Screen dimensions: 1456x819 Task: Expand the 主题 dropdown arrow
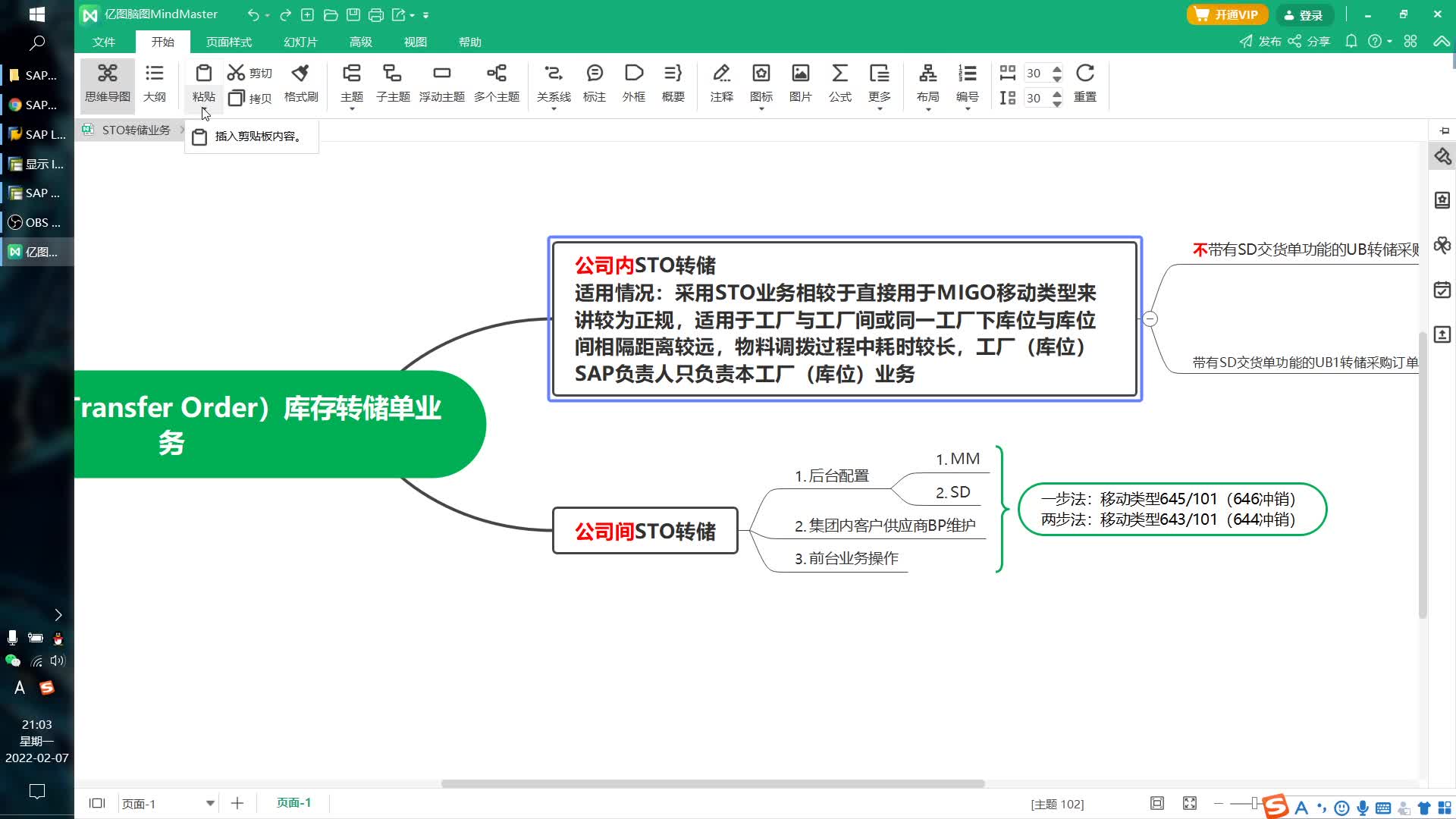(x=352, y=110)
